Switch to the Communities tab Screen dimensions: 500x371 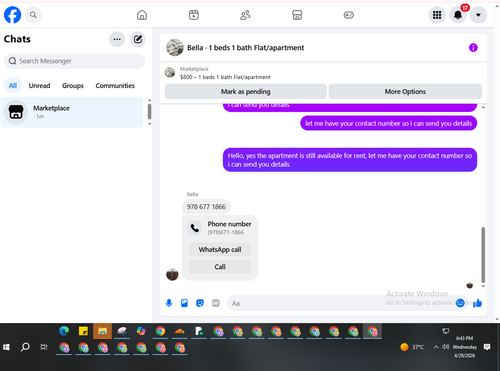[115, 86]
